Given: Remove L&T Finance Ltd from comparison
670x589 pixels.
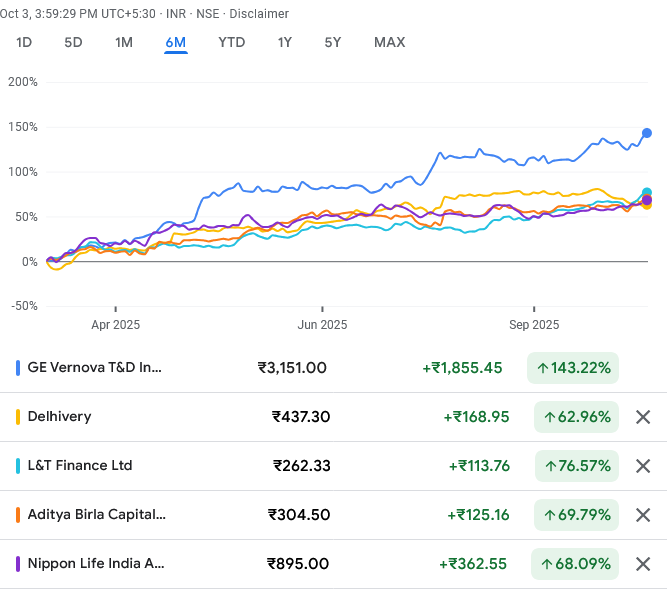Looking at the screenshot, I should click(x=643, y=466).
